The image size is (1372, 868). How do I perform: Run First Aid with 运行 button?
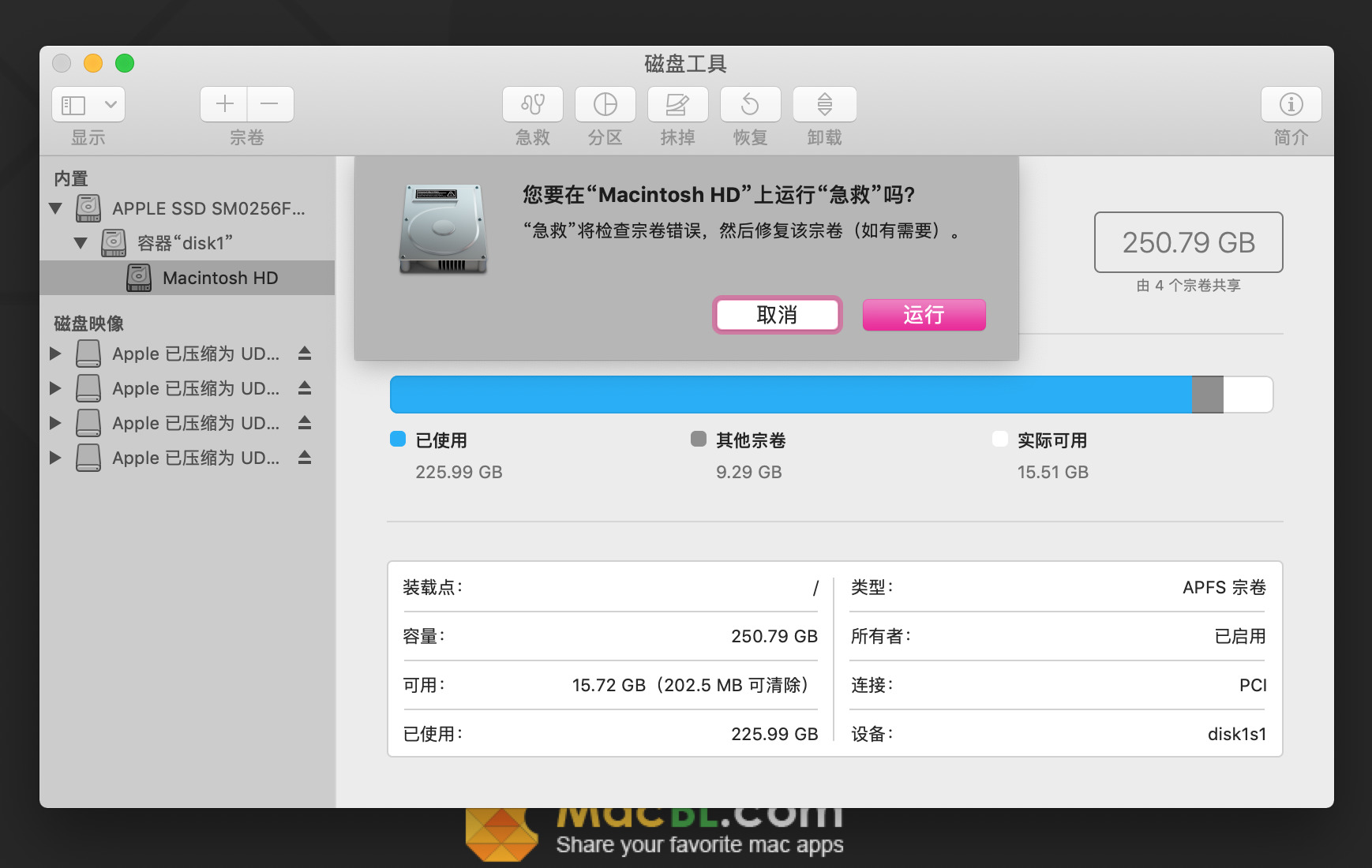(924, 315)
